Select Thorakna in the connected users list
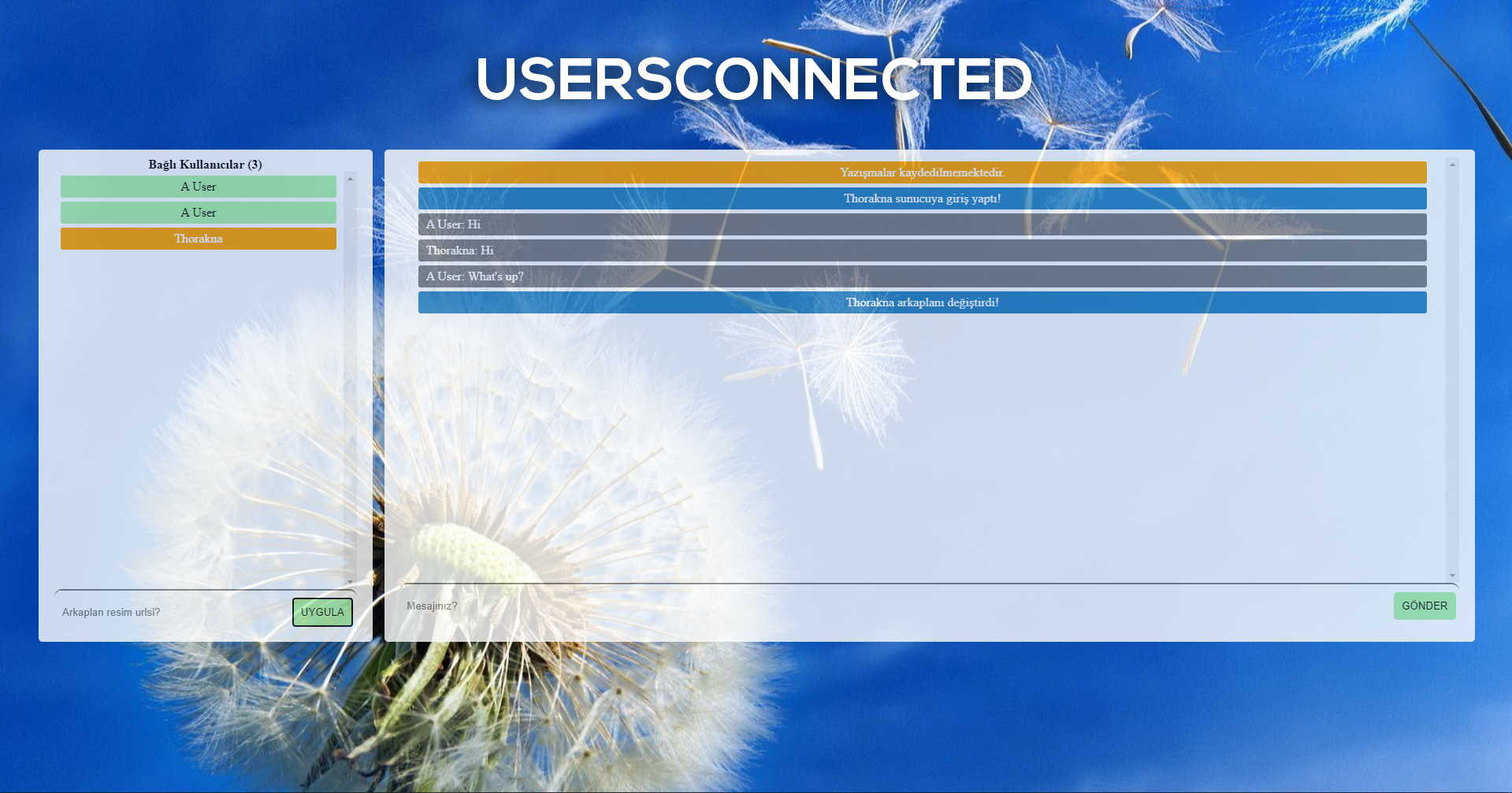1512x793 pixels. pyautogui.click(x=198, y=239)
